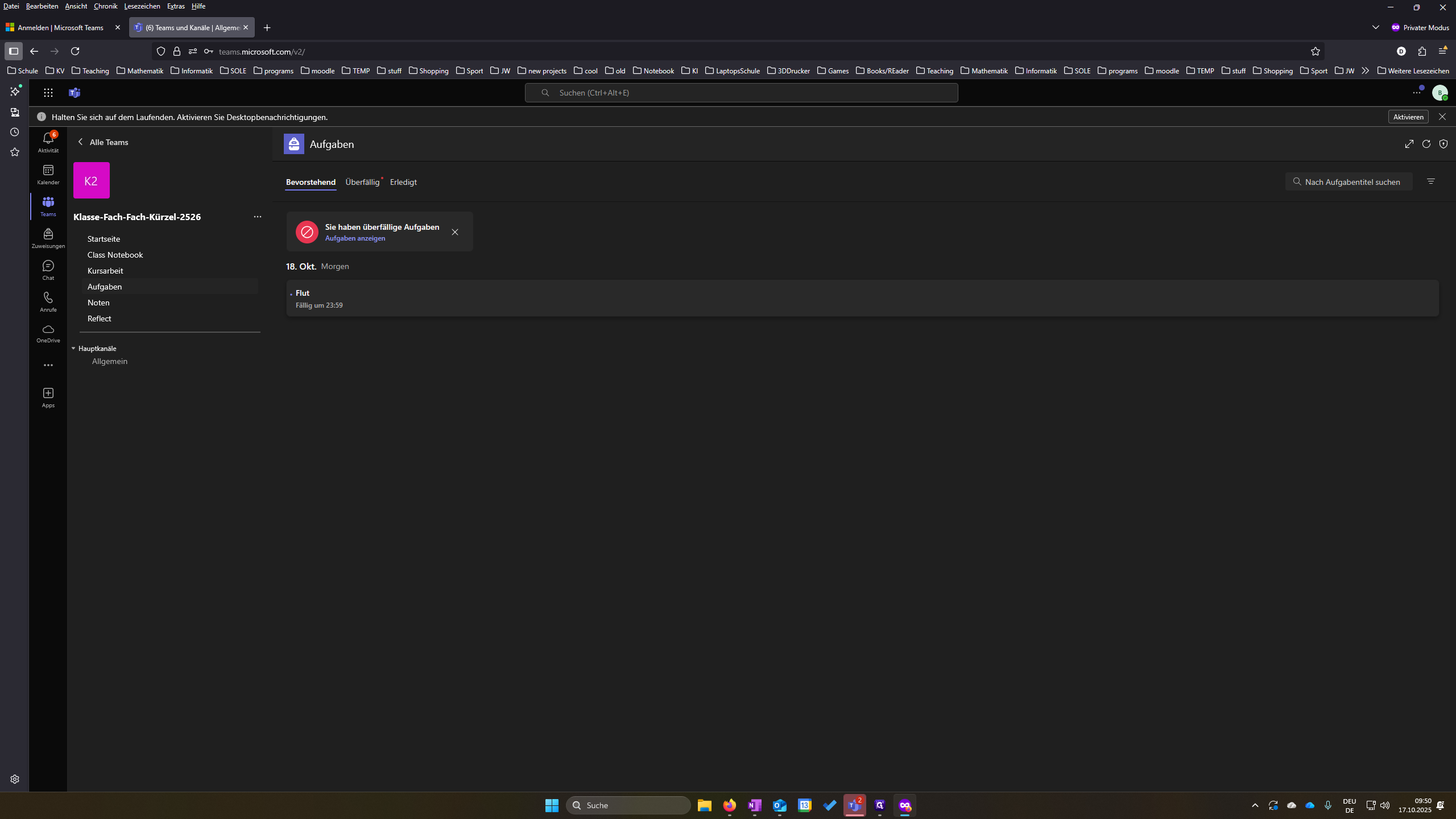Dismiss the overdue assignments banner

point(455,232)
